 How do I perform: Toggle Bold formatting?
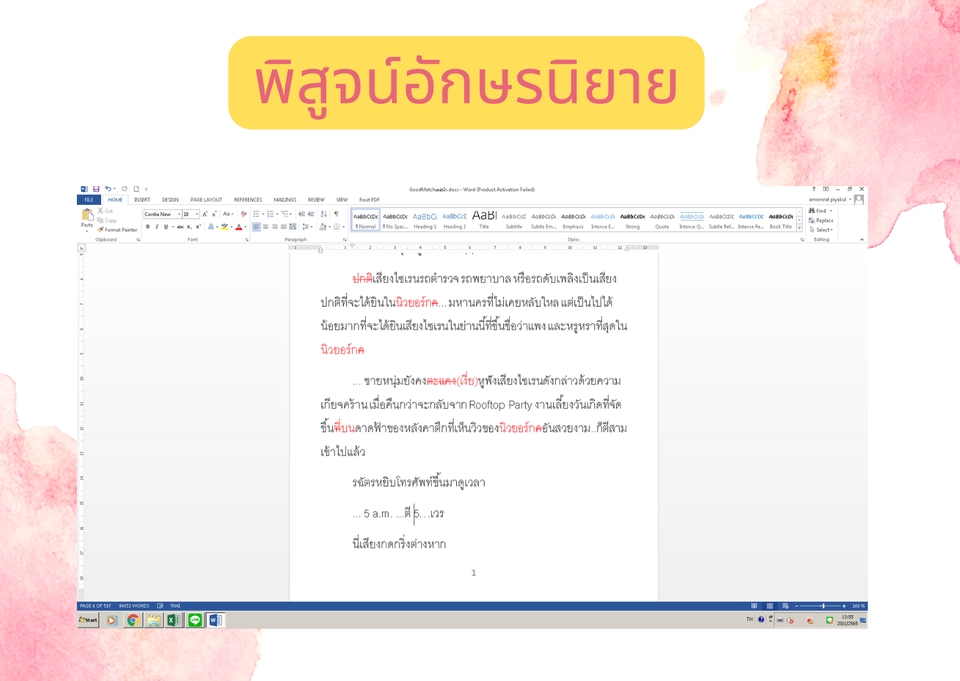pyautogui.click(x=148, y=227)
